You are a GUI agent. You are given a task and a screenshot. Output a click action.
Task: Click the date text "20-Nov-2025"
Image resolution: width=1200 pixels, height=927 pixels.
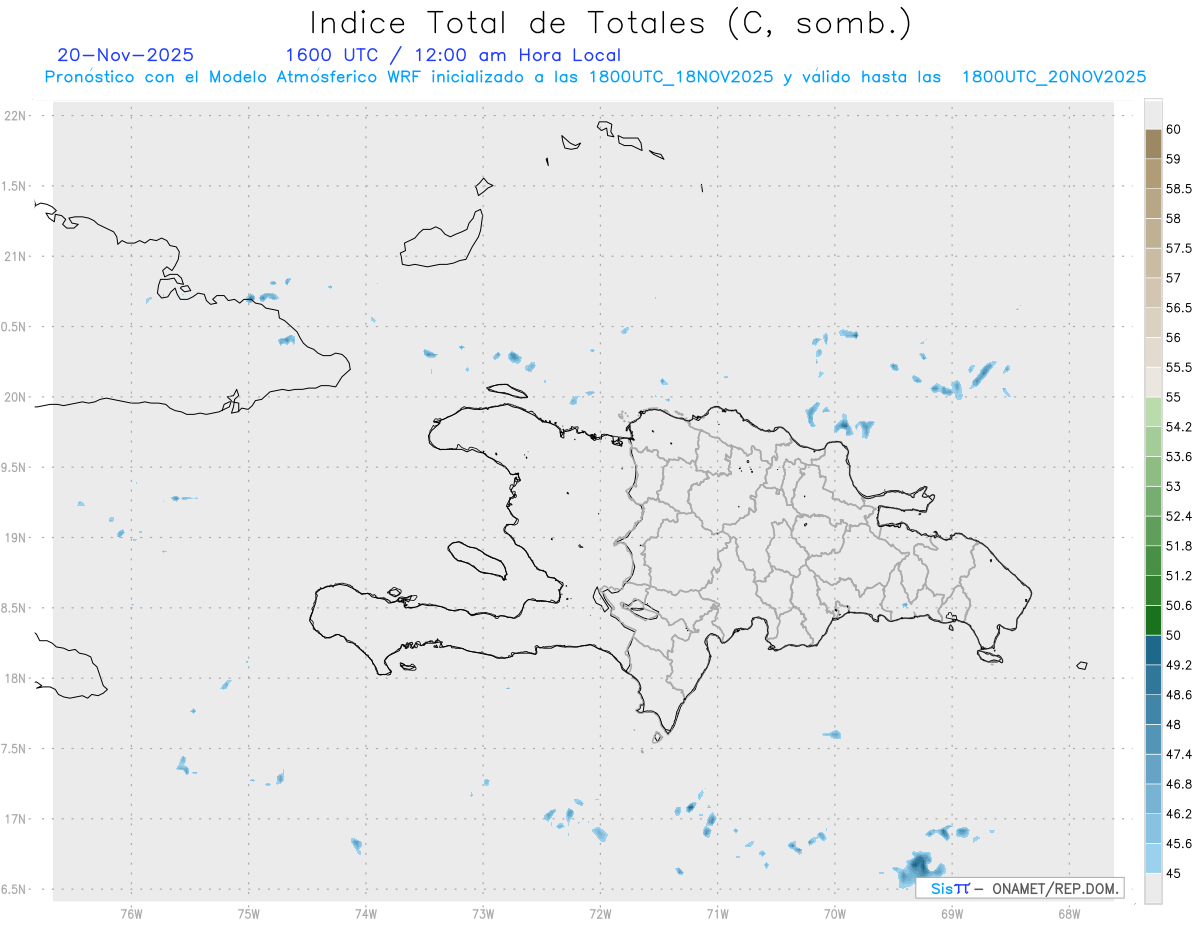pyautogui.click(x=126, y=55)
